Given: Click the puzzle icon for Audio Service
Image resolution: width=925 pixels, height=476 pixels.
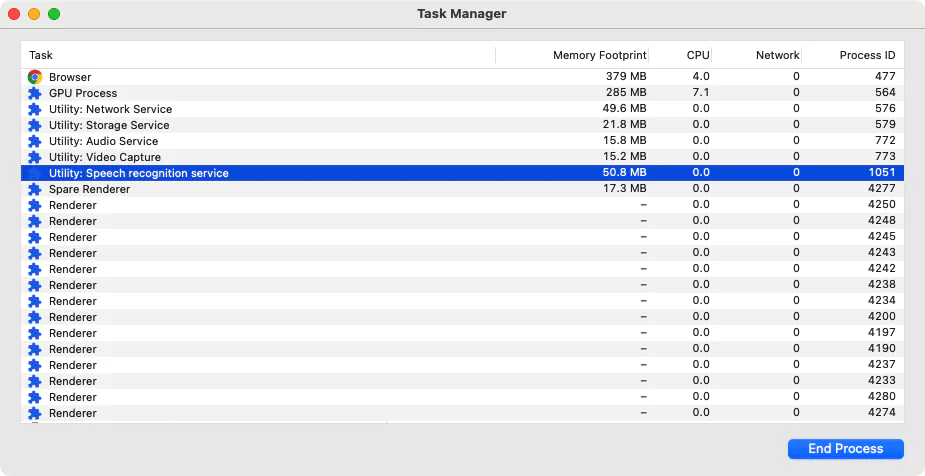Looking at the screenshot, I should [x=35, y=141].
